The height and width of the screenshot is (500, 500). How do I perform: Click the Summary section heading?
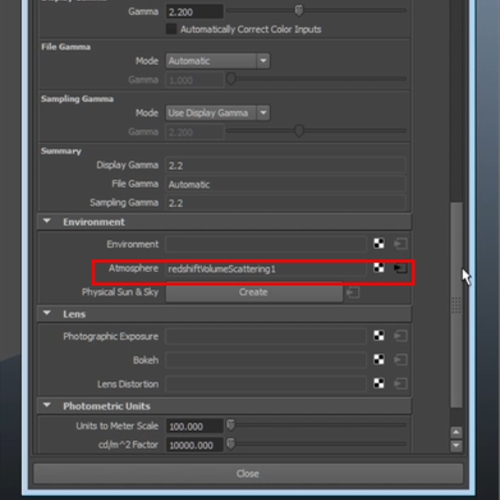pos(61,151)
